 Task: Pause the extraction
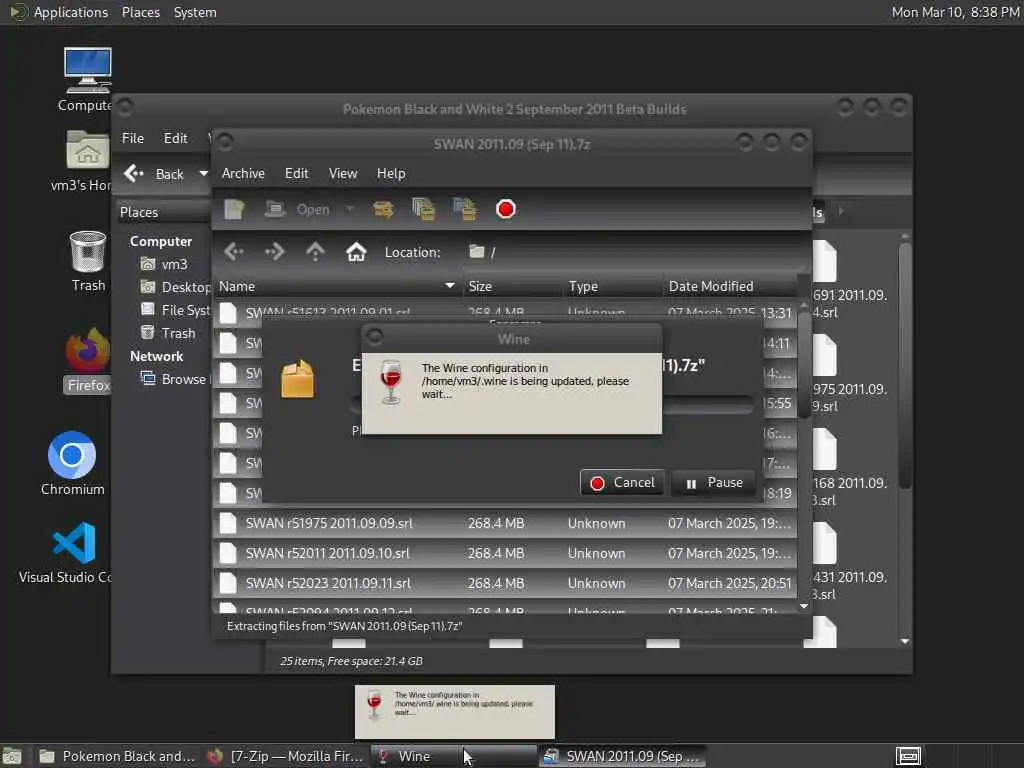(x=713, y=483)
